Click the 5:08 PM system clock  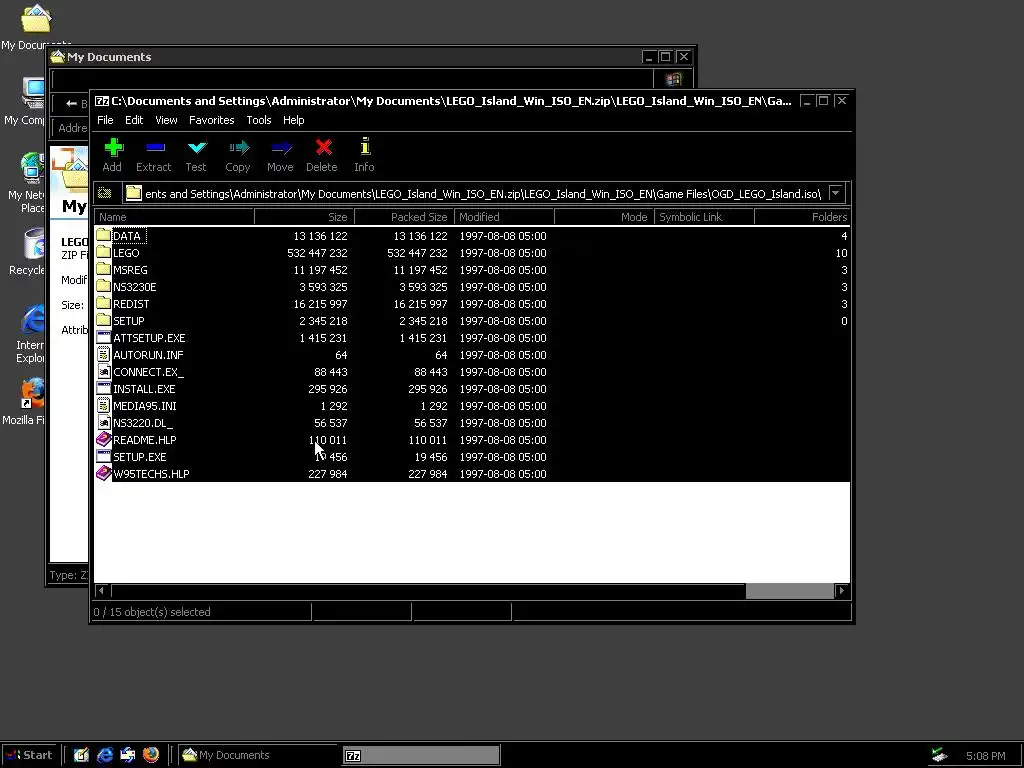pyautogui.click(x=985, y=756)
